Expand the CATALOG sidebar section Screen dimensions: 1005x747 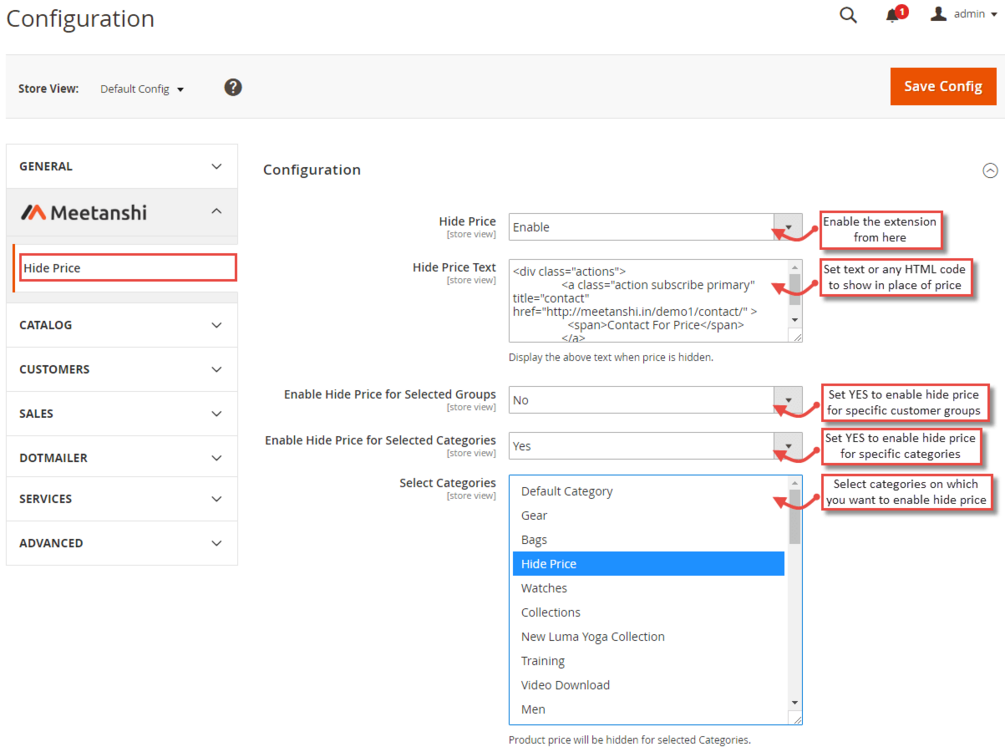click(x=122, y=325)
